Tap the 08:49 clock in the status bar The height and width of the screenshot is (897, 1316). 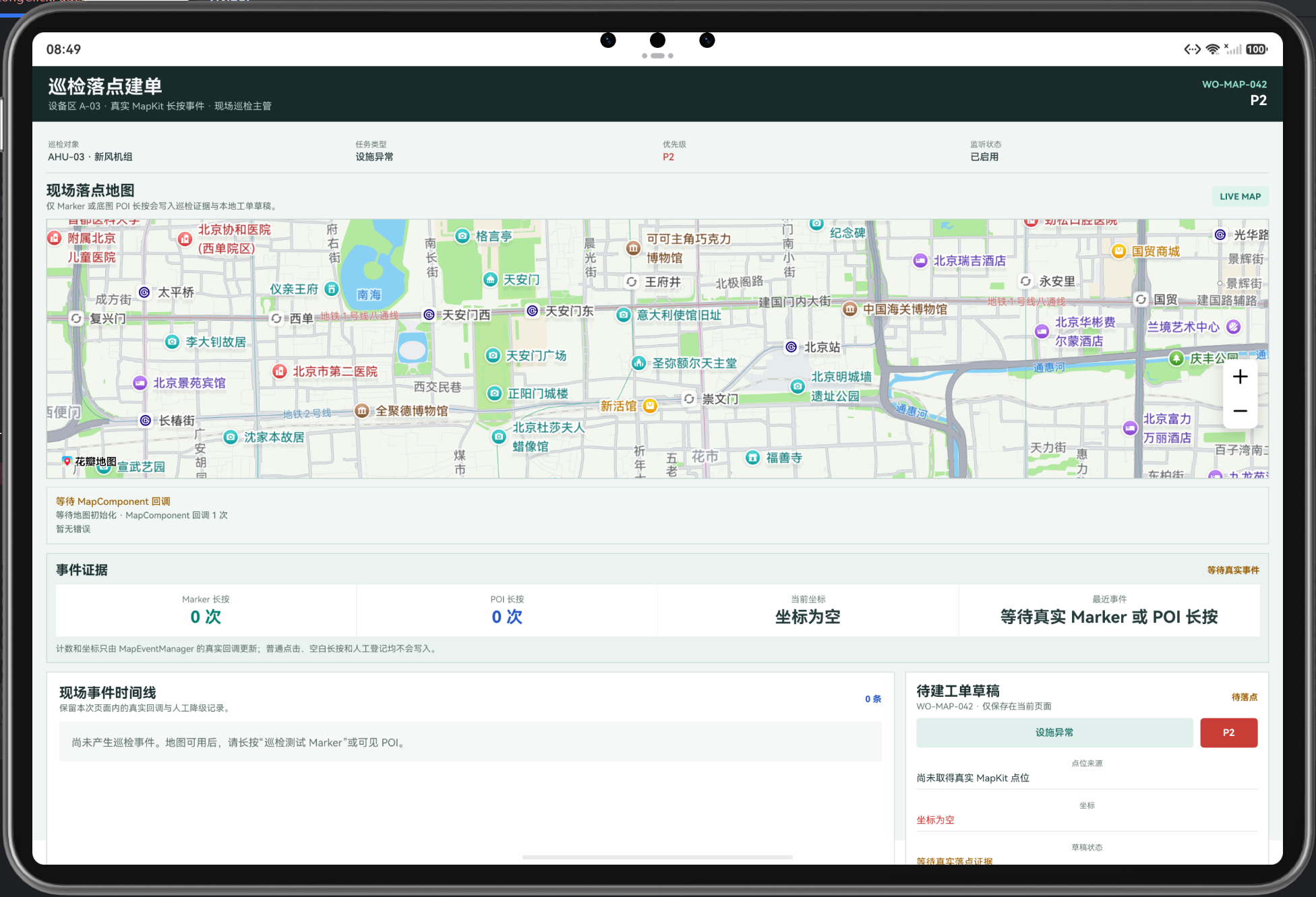pyautogui.click(x=63, y=49)
